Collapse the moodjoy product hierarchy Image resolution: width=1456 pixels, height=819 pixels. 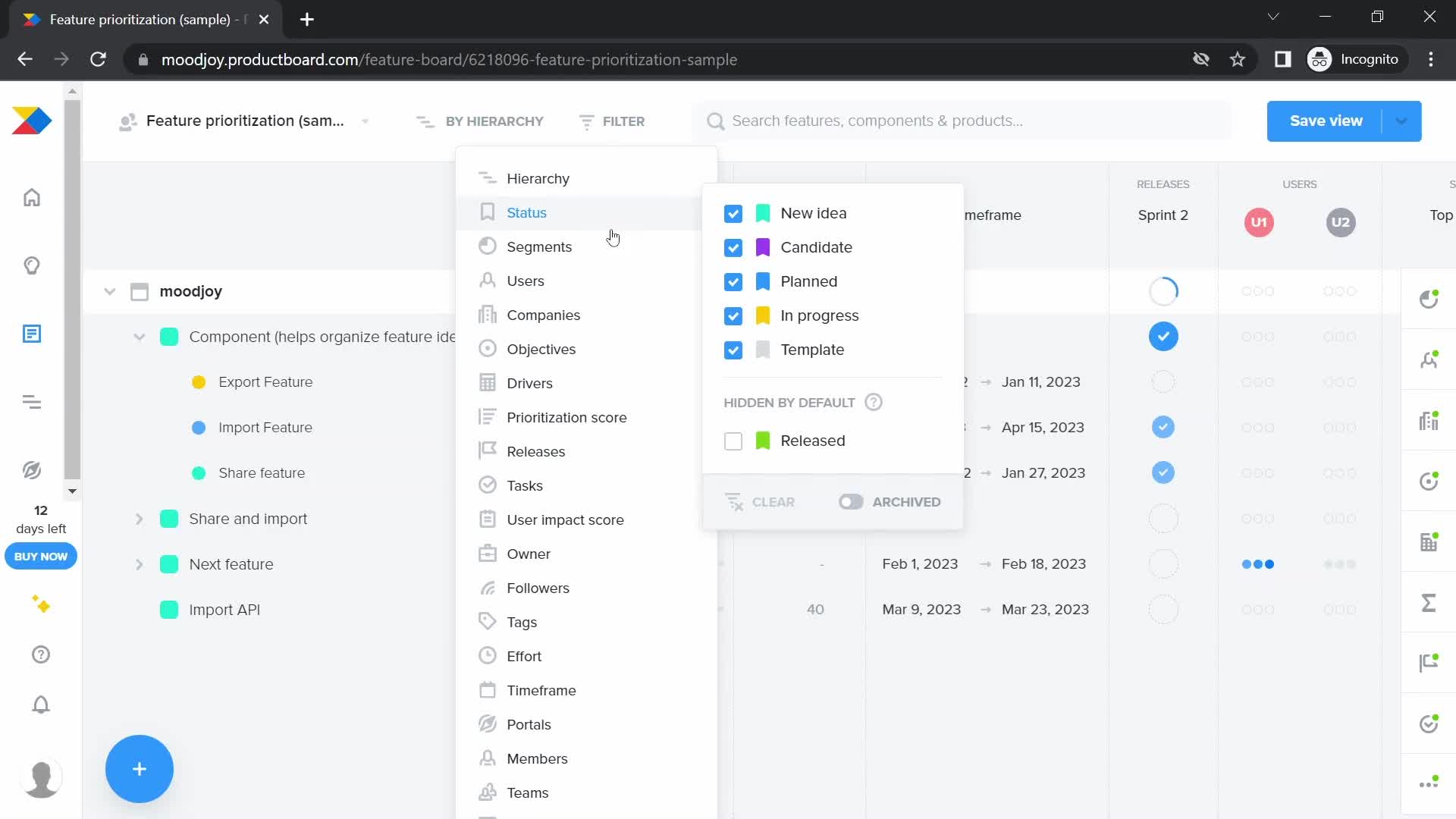click(110, 291)
